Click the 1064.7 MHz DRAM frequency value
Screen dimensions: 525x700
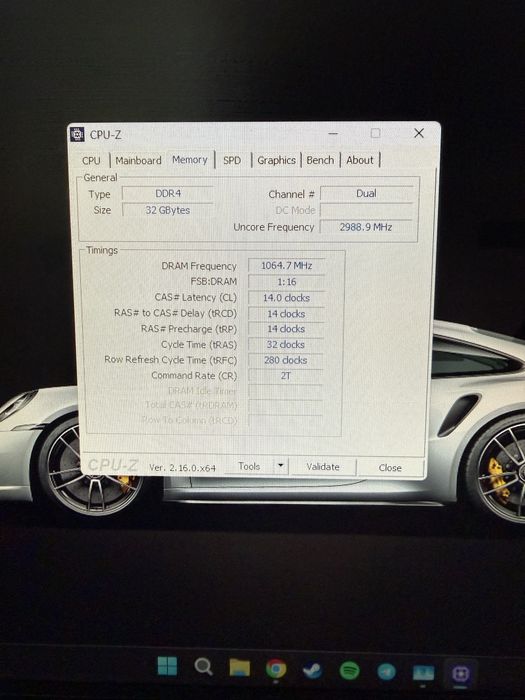(286, 266)
